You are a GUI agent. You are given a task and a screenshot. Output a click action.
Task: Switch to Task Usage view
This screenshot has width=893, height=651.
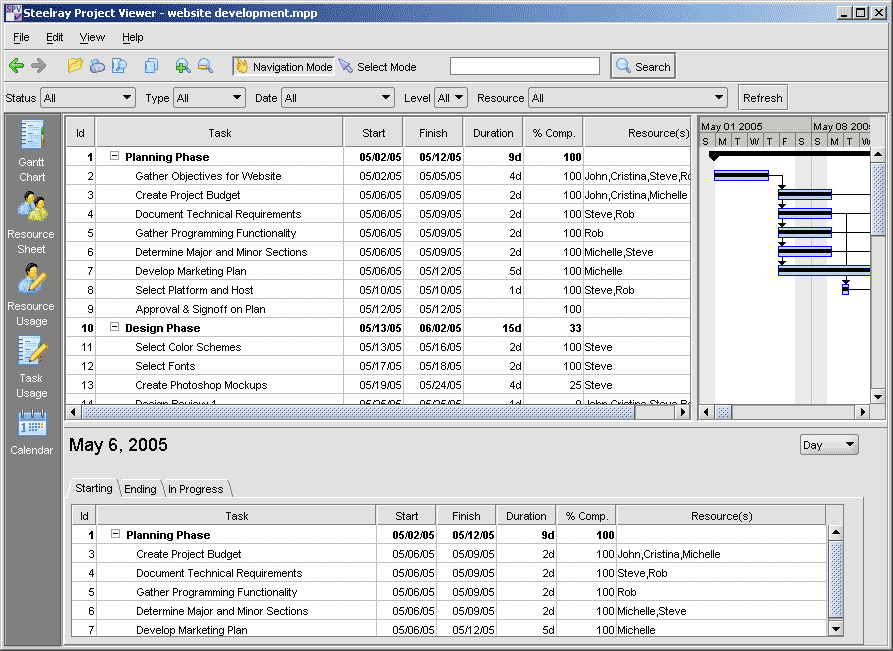(x=31, y=366)
